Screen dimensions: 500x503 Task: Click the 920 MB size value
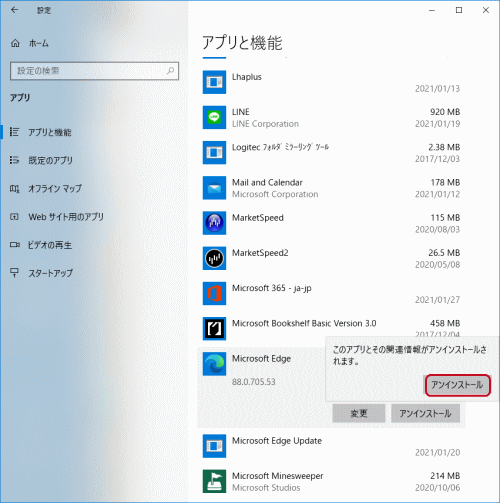tap(445, 112)
